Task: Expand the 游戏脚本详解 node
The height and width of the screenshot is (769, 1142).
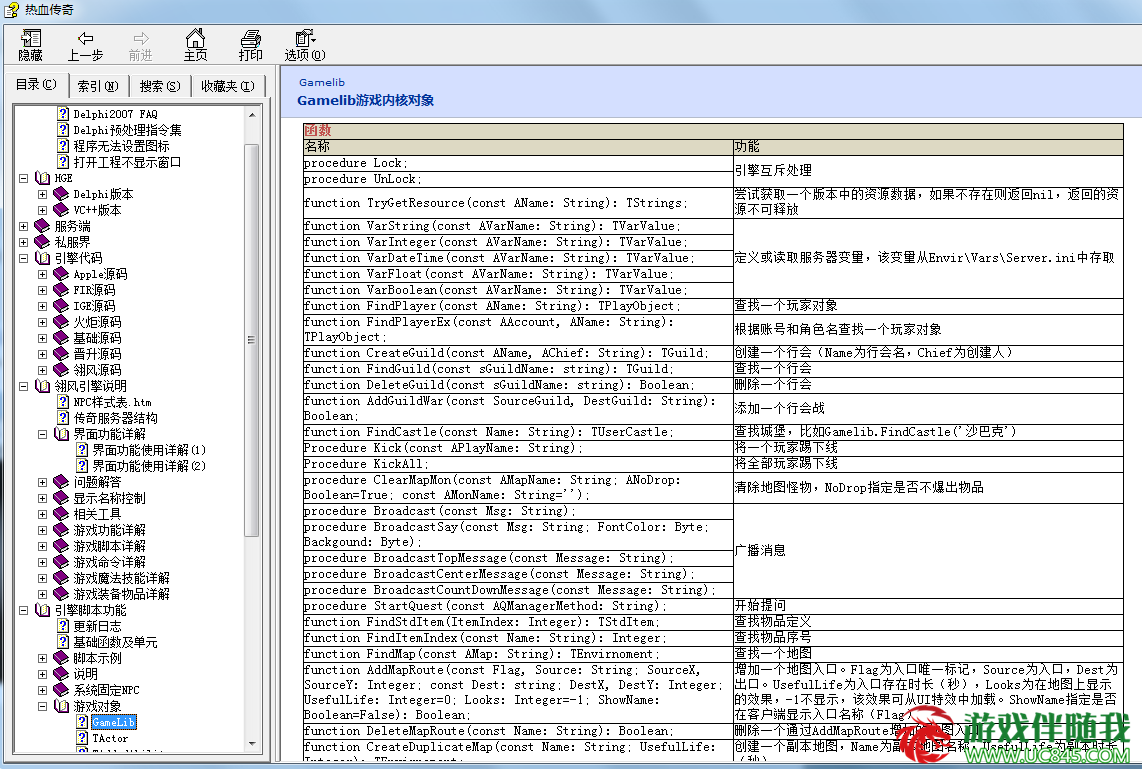Action: click(42, 546)
